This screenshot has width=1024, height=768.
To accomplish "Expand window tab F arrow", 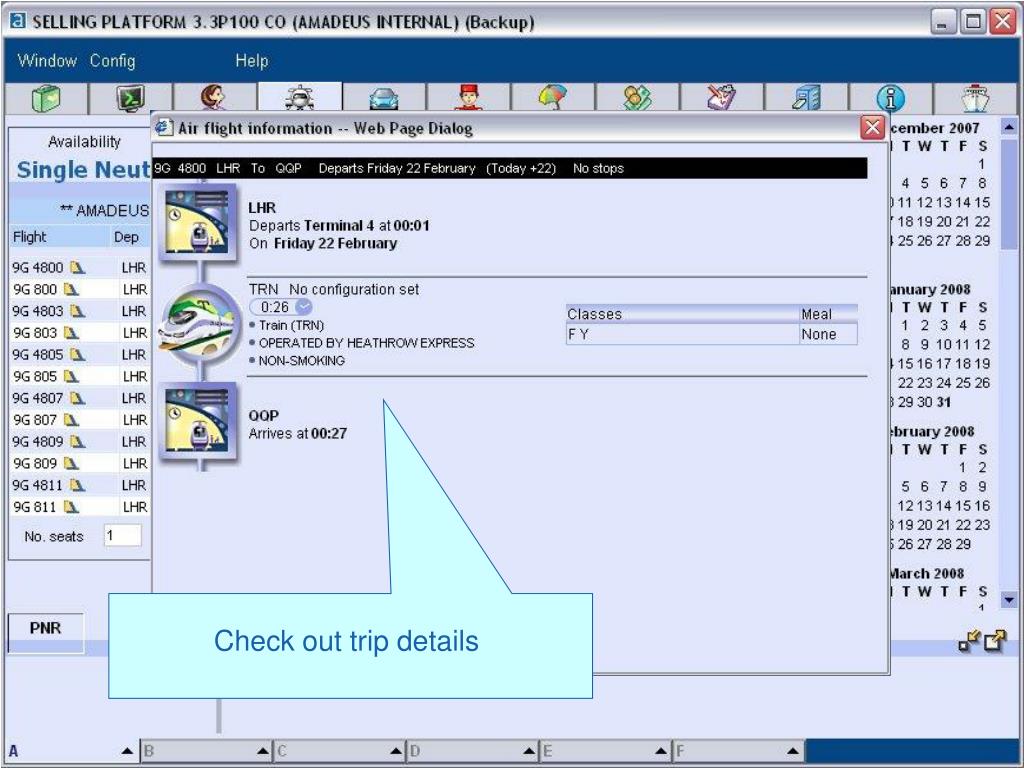I will click(793, 751).
